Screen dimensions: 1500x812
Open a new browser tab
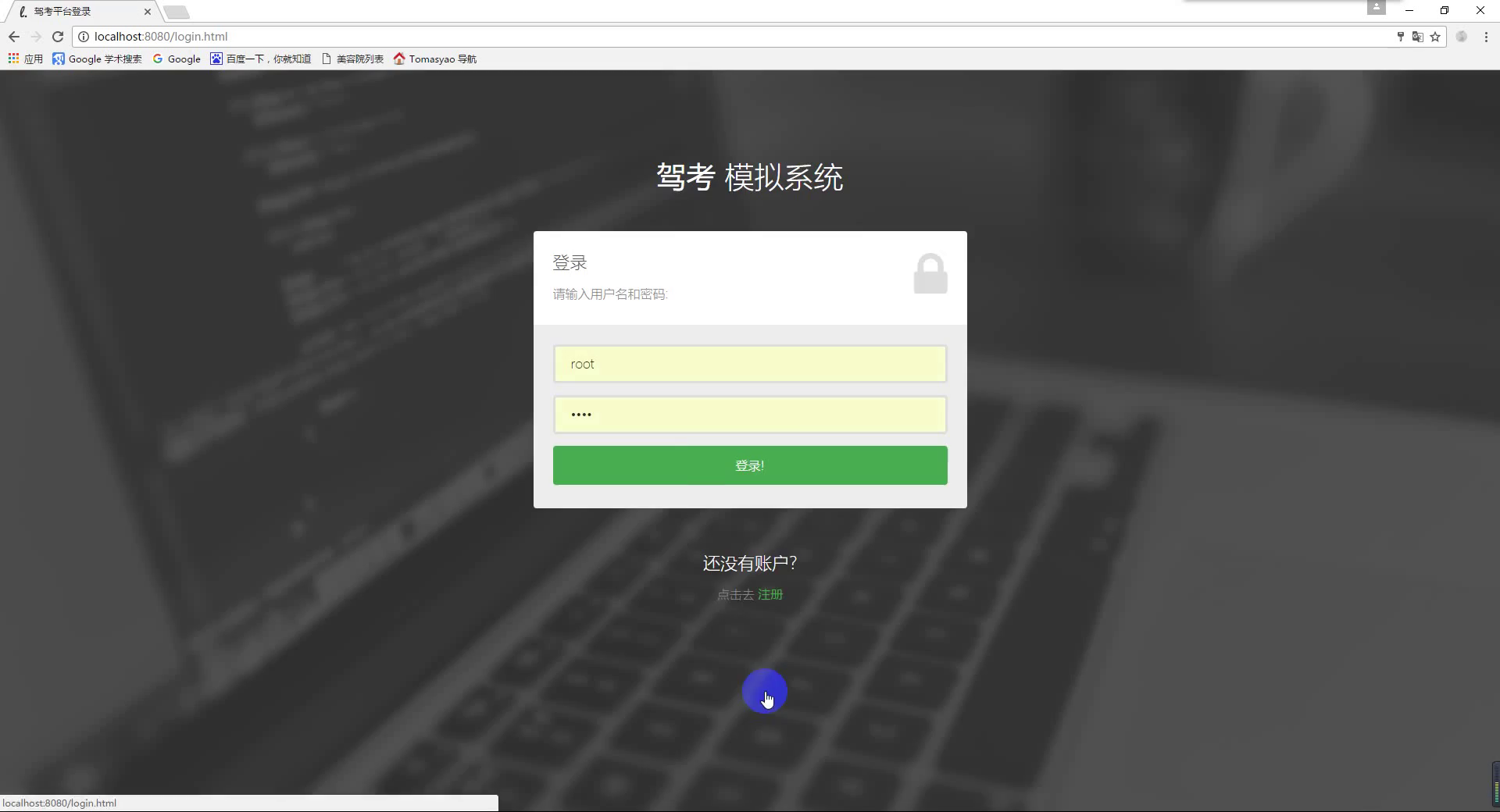coord(177,12)
